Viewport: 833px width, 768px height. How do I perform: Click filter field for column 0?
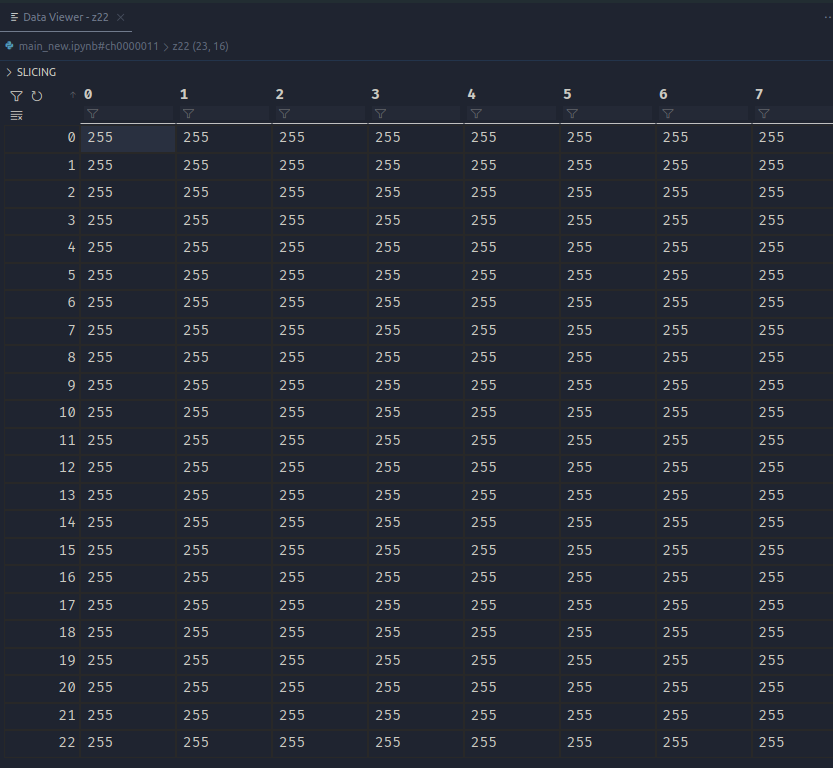pyautogui.click(x=128, y=114)
